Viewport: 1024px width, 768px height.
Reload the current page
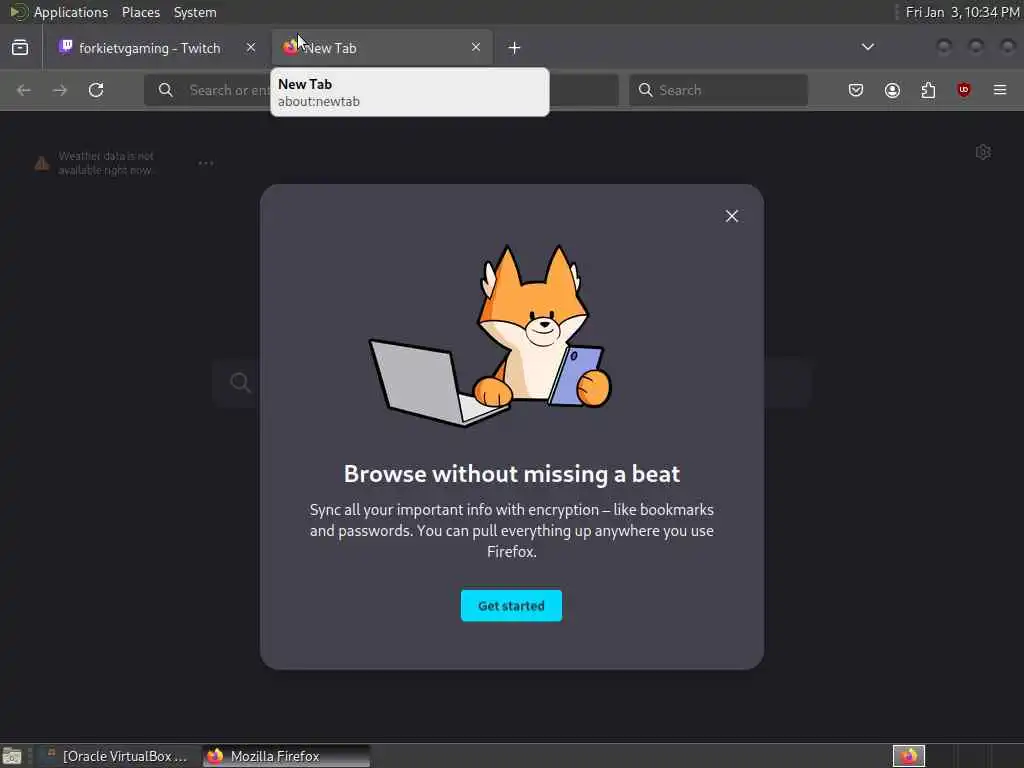[x=96, y=90]
